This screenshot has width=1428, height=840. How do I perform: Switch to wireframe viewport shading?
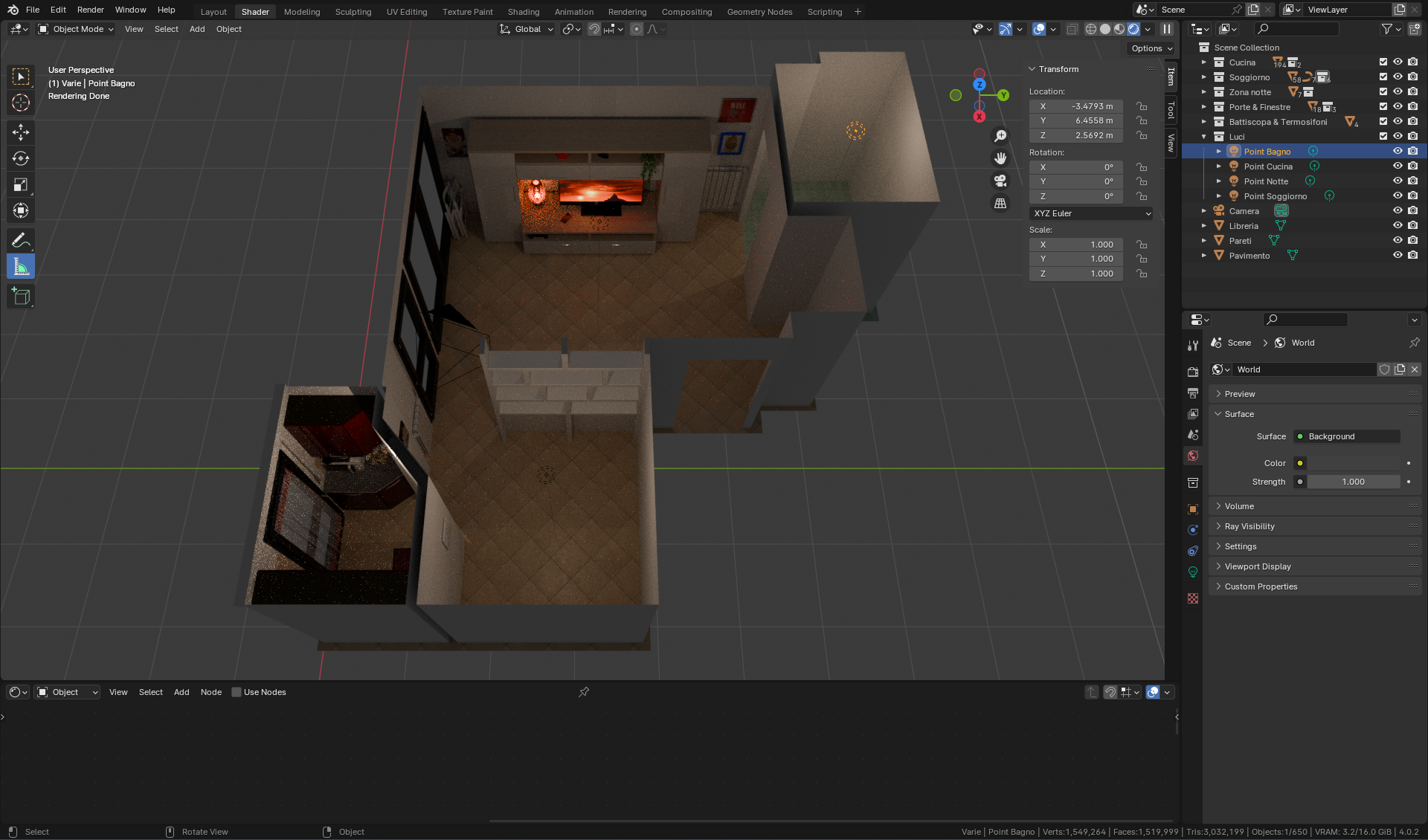(x=1091, y=29)
